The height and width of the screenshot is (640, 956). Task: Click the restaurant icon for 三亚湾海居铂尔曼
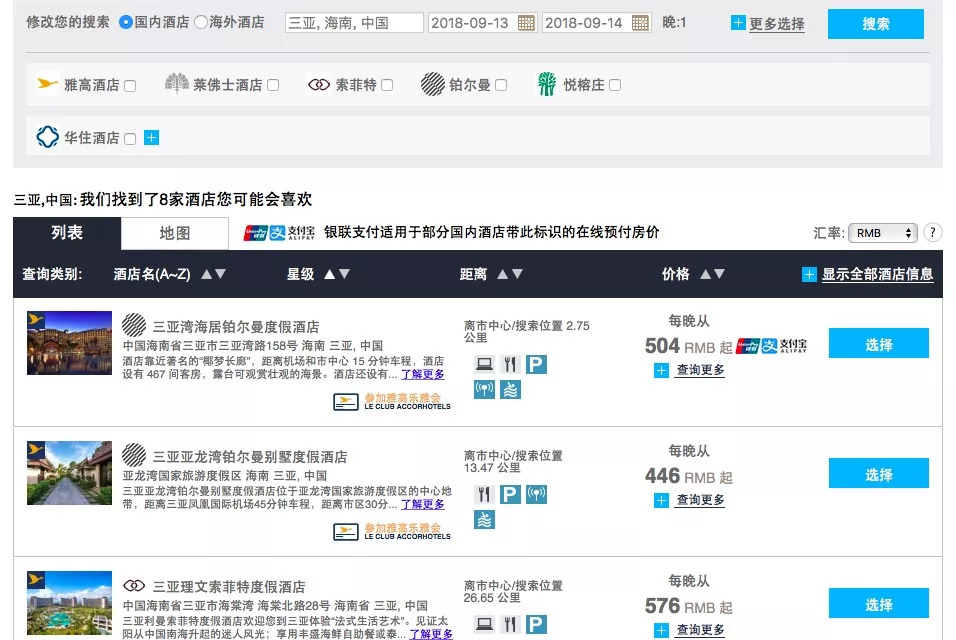[x=510, y=364]
